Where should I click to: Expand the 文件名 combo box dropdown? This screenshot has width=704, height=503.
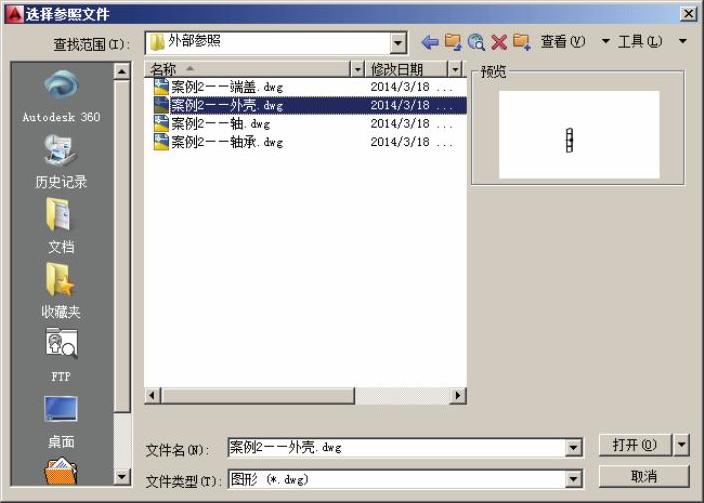(x=574, y=448)
